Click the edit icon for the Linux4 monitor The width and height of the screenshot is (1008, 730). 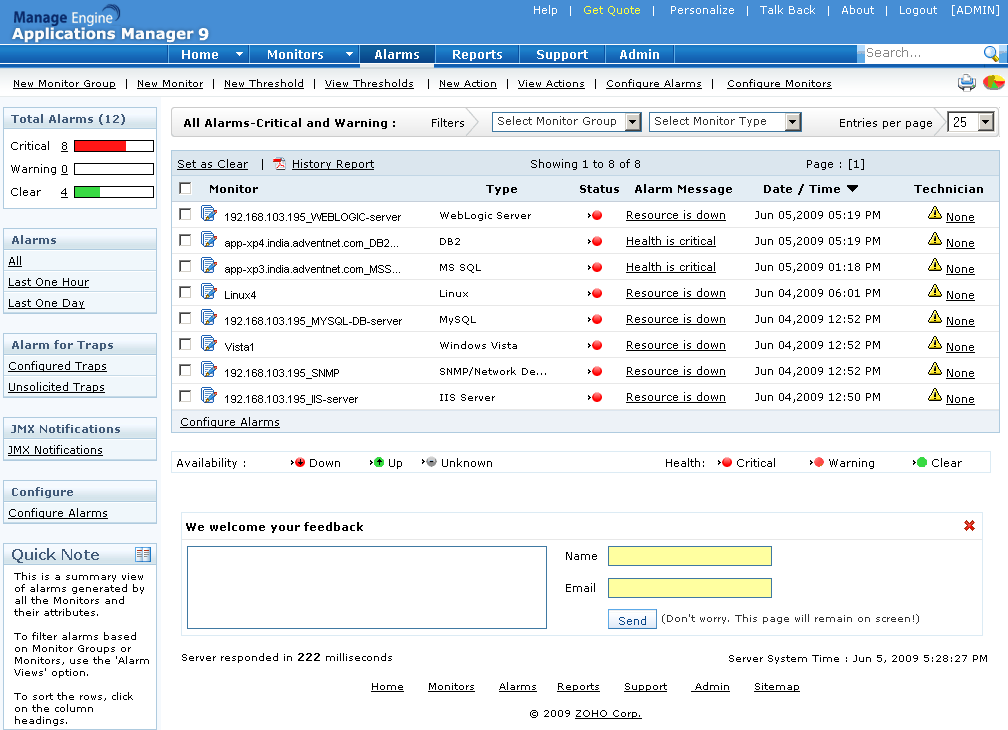click(209, 291)
